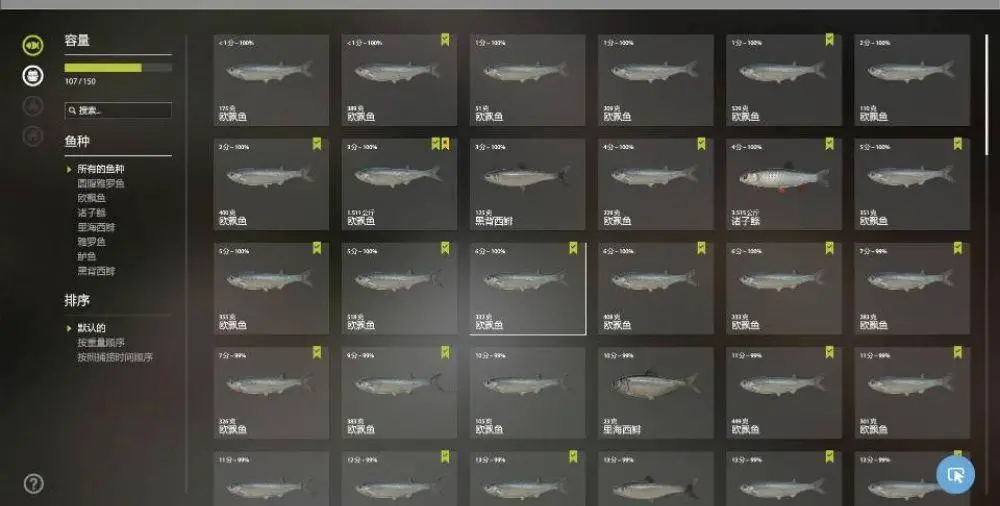The height and width of the screenshot is (506, 1000).
Task: Click the double bookmark on the 1.511公斤 欧飘鱼 card
Action: [x=440, y=144]
